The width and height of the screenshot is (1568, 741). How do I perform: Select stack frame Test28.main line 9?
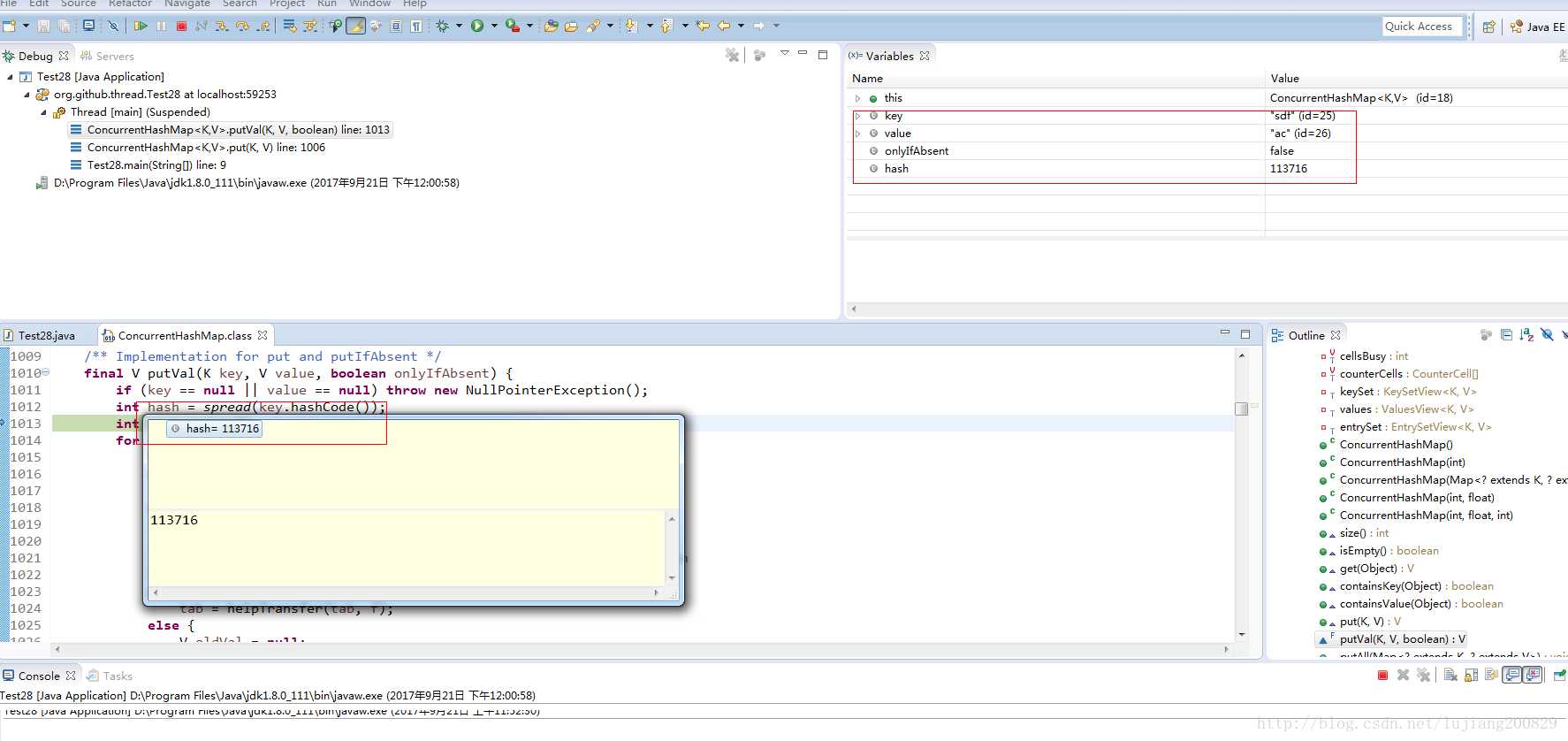coord(148,165)
